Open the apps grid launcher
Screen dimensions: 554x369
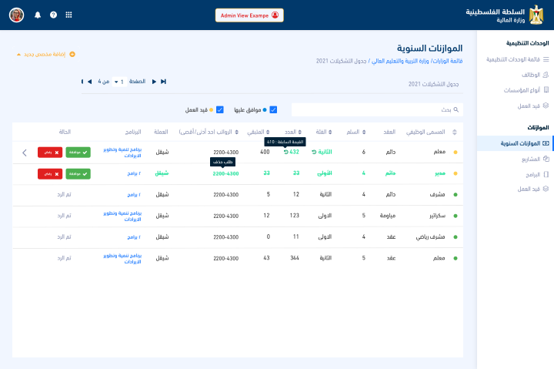pos(69,15)
